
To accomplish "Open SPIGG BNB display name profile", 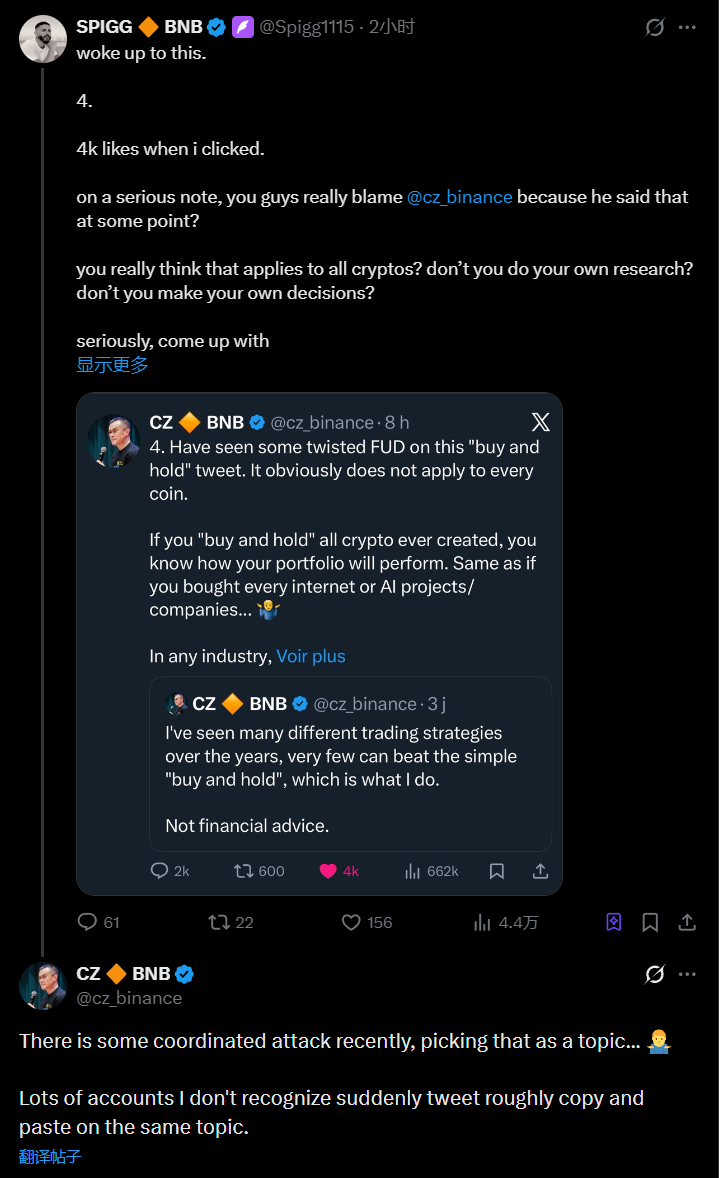I will (139, 27).
